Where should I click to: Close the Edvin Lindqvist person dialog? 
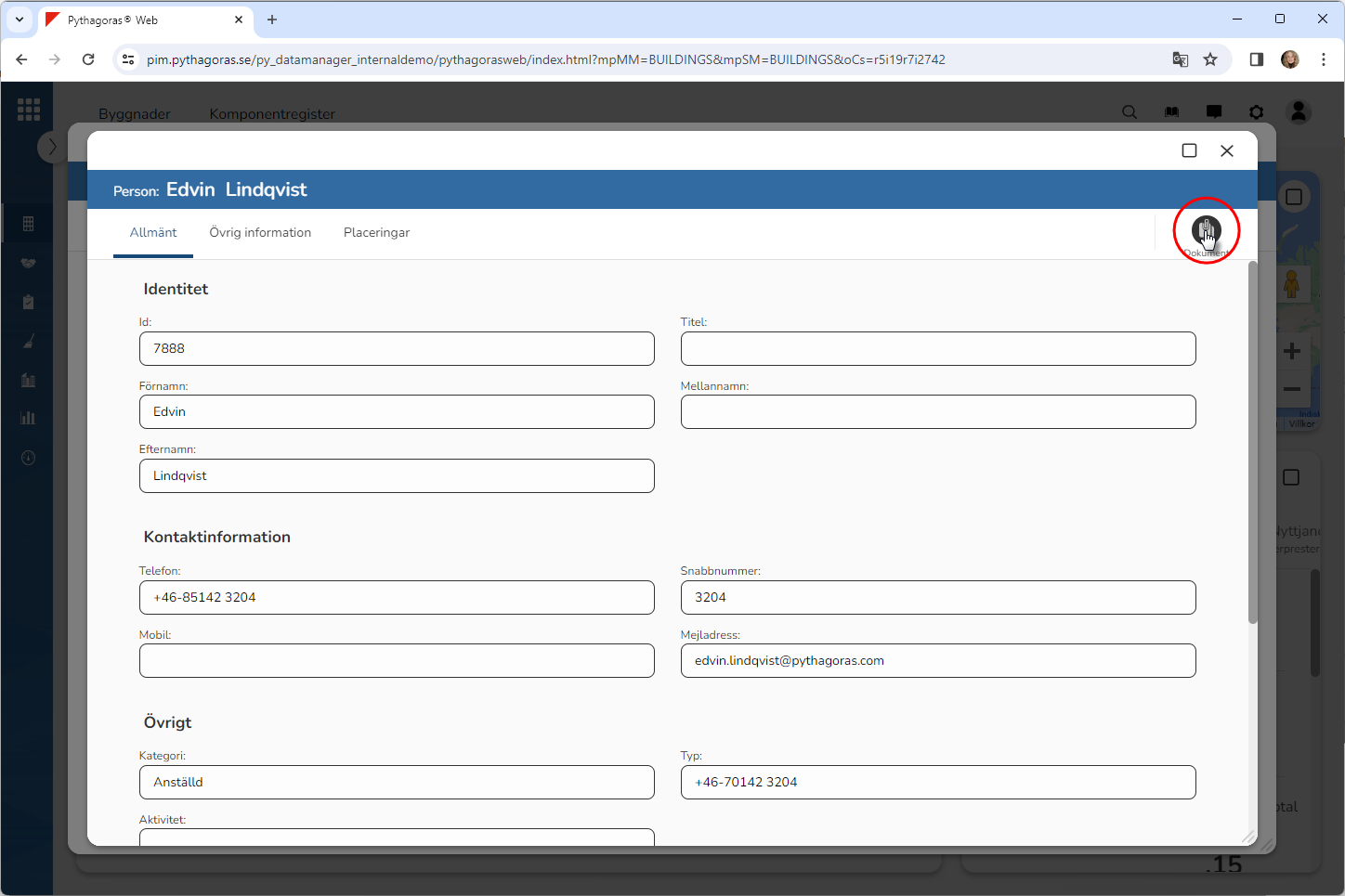1226,150
